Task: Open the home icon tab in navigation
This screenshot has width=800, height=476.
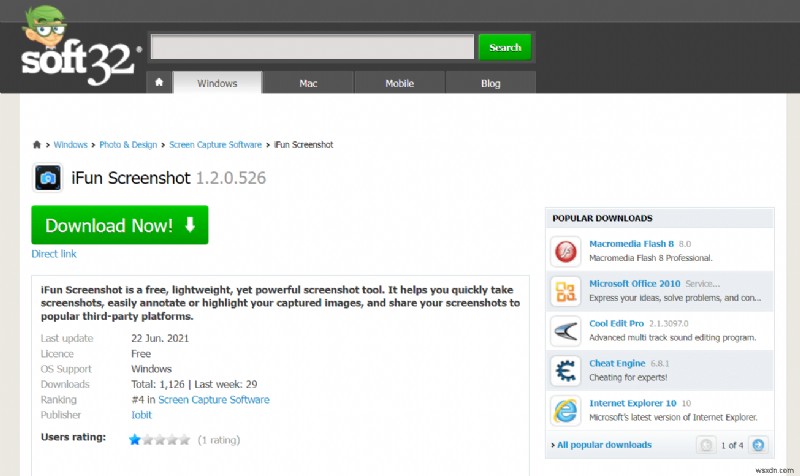Action: (159, 82)
